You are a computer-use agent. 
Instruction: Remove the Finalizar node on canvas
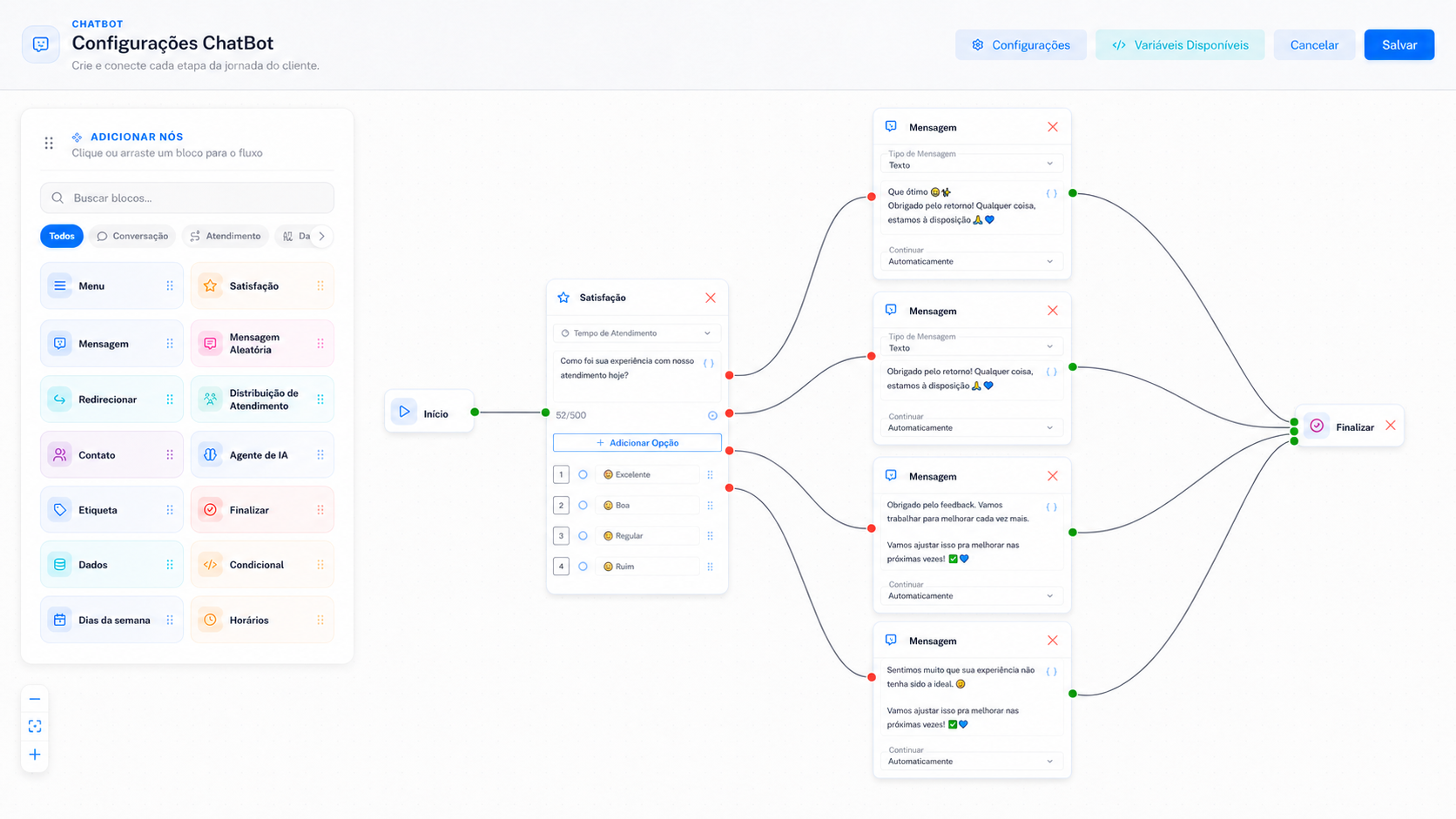point(1391,426)
